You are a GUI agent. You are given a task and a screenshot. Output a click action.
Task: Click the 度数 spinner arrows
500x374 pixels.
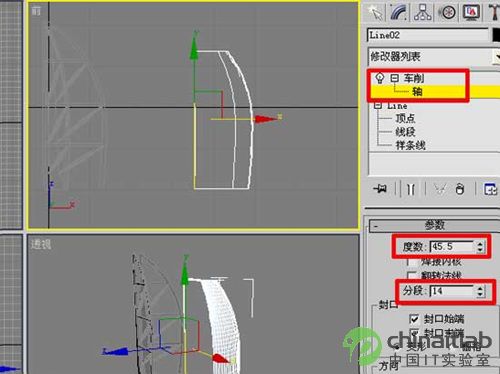click(x=480, y=247)
